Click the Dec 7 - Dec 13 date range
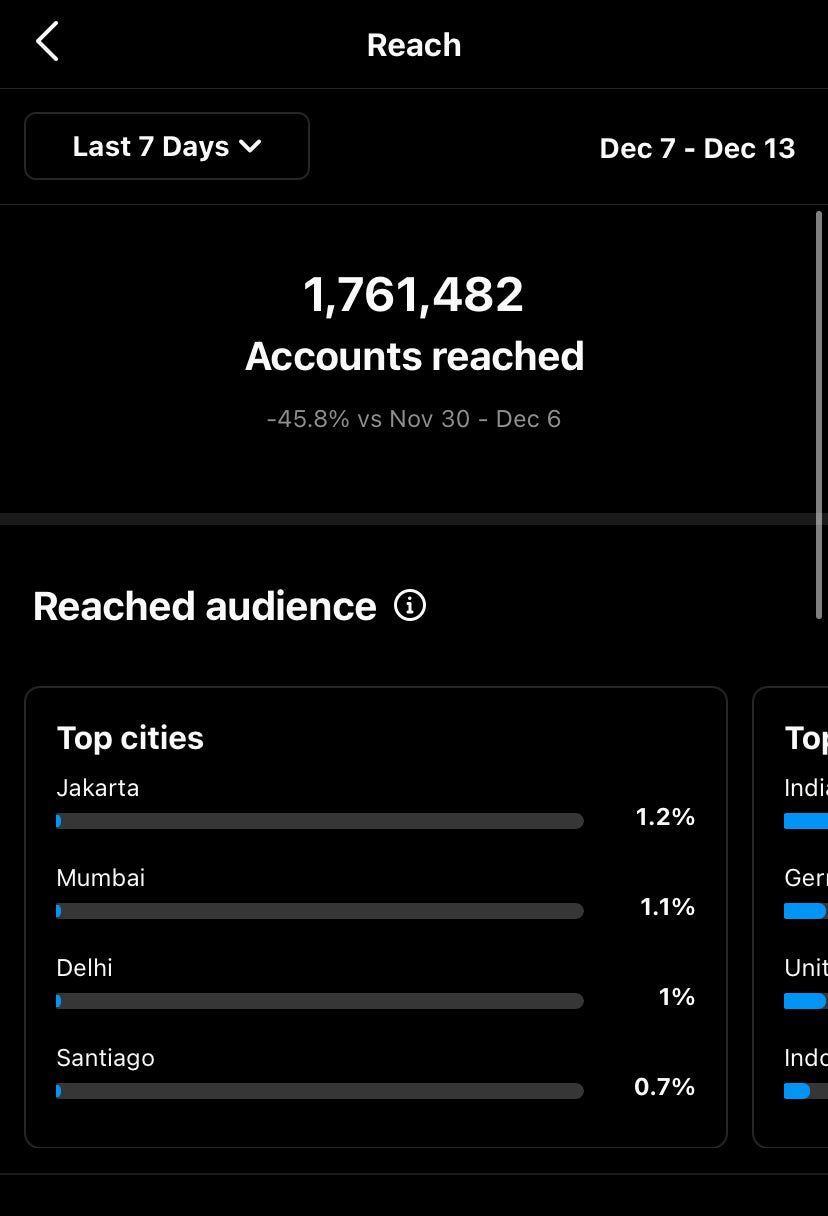The height and width of the screenshot is (1216, 828). pos(697,148)
